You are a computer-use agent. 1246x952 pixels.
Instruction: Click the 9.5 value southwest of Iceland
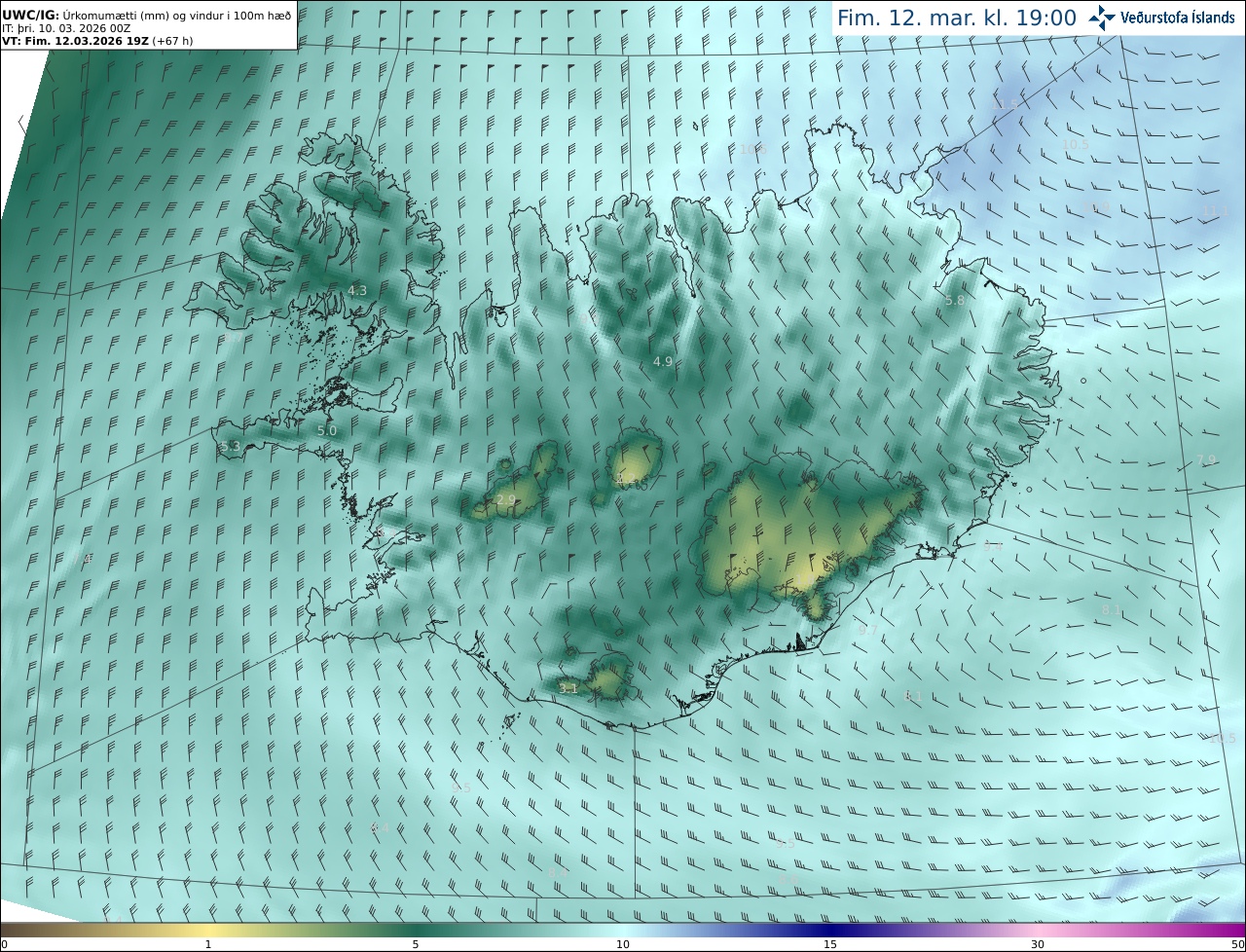coord(461,787)
